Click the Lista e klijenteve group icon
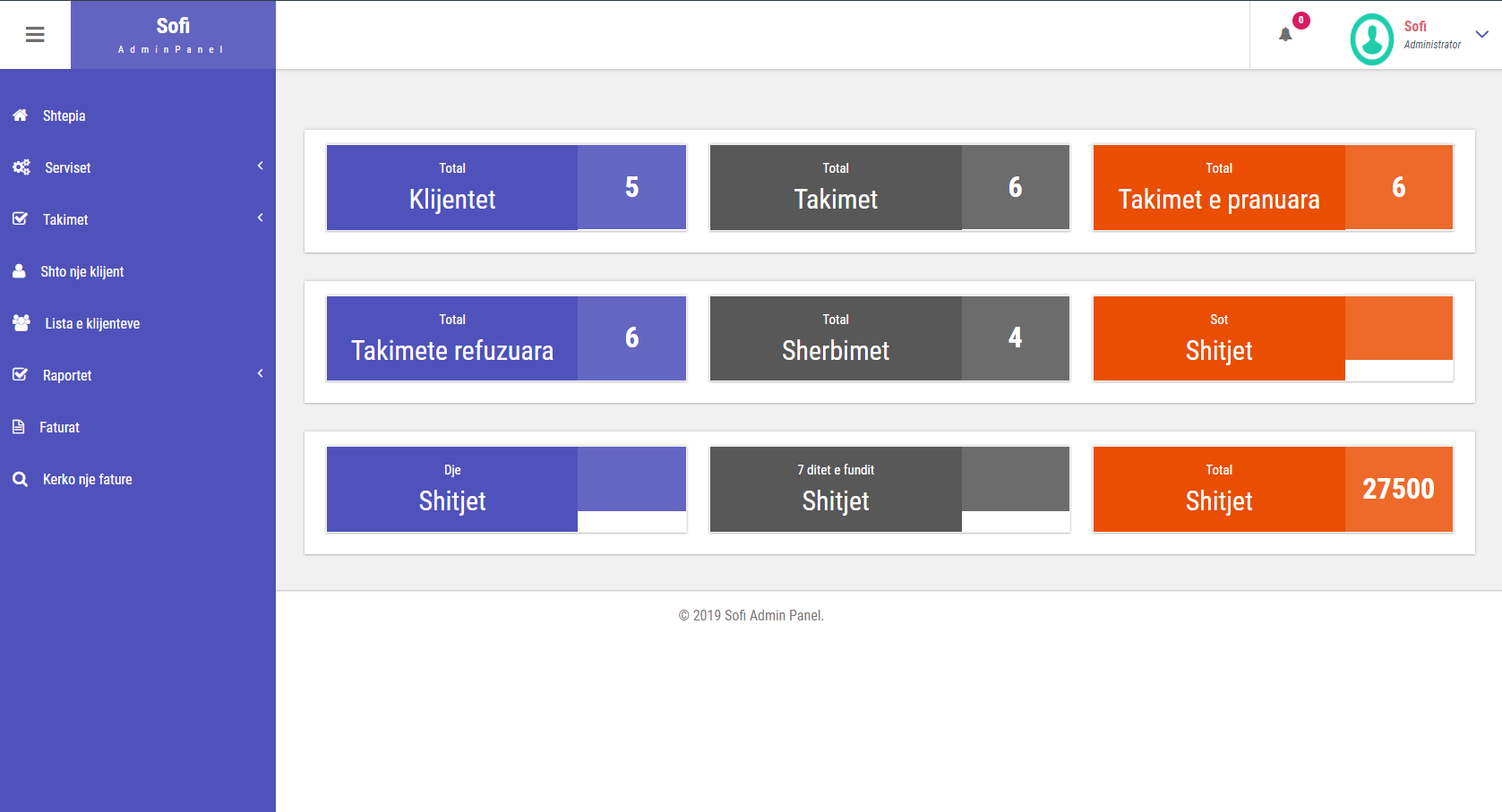 [x=21, y=323]
